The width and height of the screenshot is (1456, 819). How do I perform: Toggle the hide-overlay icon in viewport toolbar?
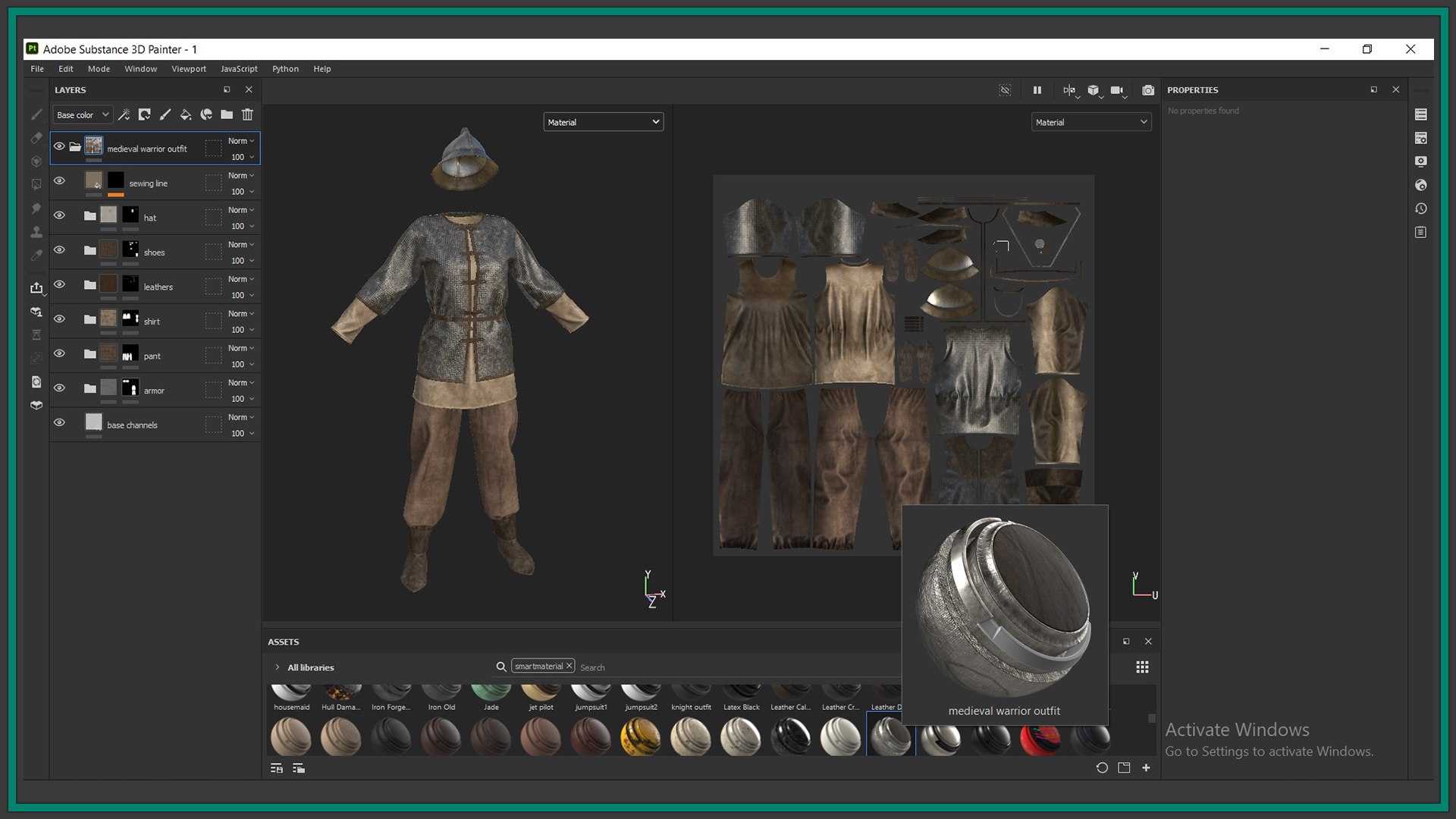coord(1005,90)
